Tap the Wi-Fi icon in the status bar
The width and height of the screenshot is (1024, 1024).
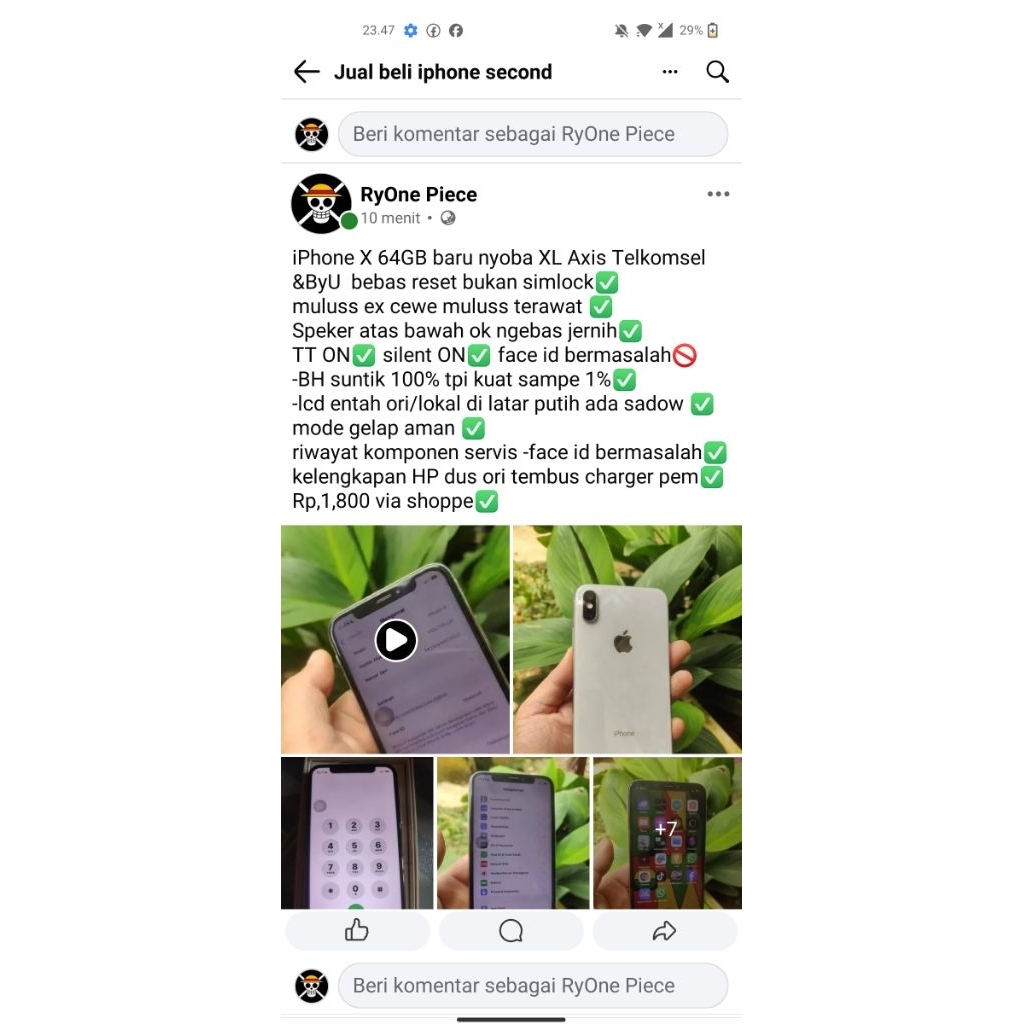tap(645, 29)
